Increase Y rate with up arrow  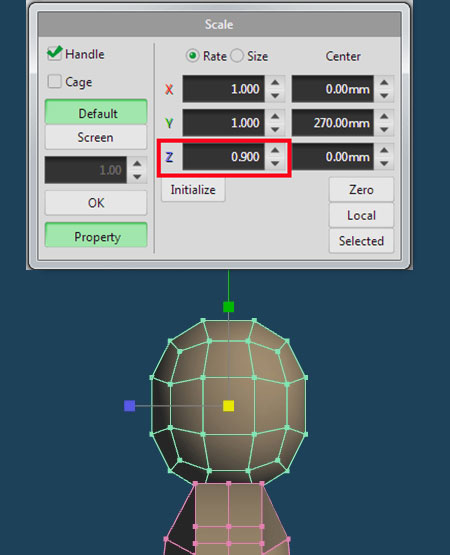click(275, 116)
